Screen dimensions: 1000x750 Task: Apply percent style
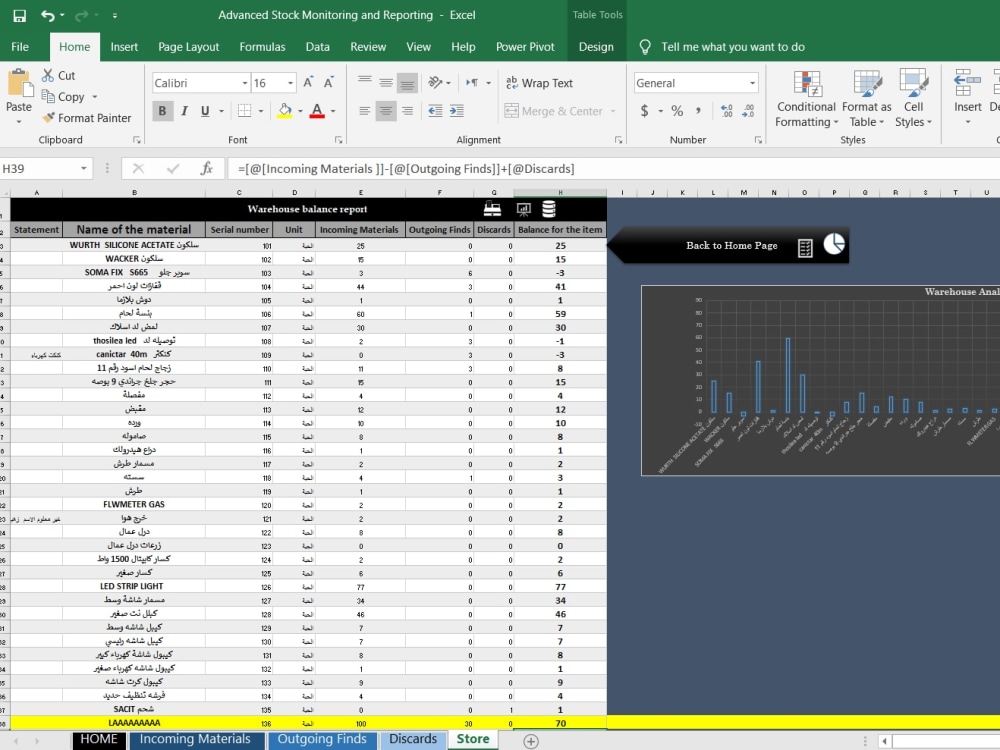677,111
